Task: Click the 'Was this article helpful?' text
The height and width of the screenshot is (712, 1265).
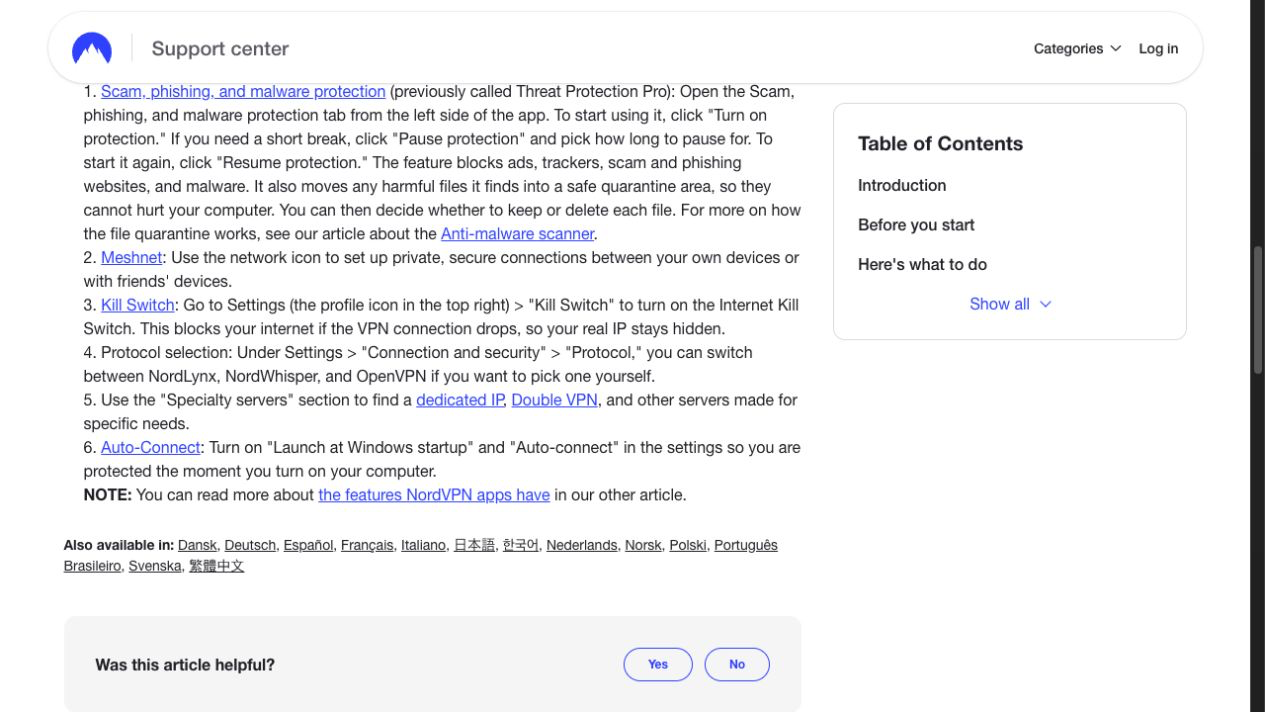Action: click(185, 664)
